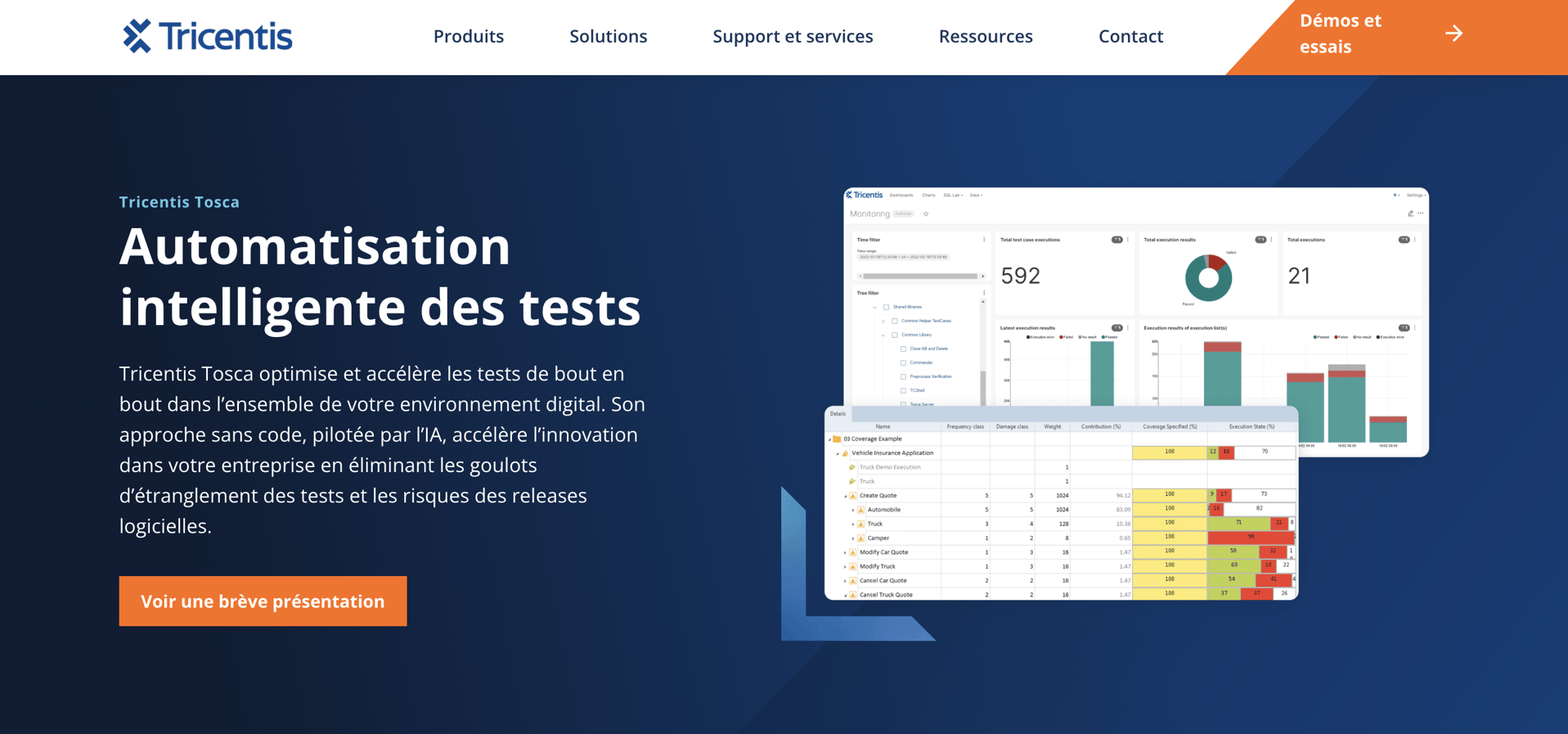Viewport: 1568px width, 734px height.
Task: Click the arrow beside Démos et essais
Action: [1453, 34]
